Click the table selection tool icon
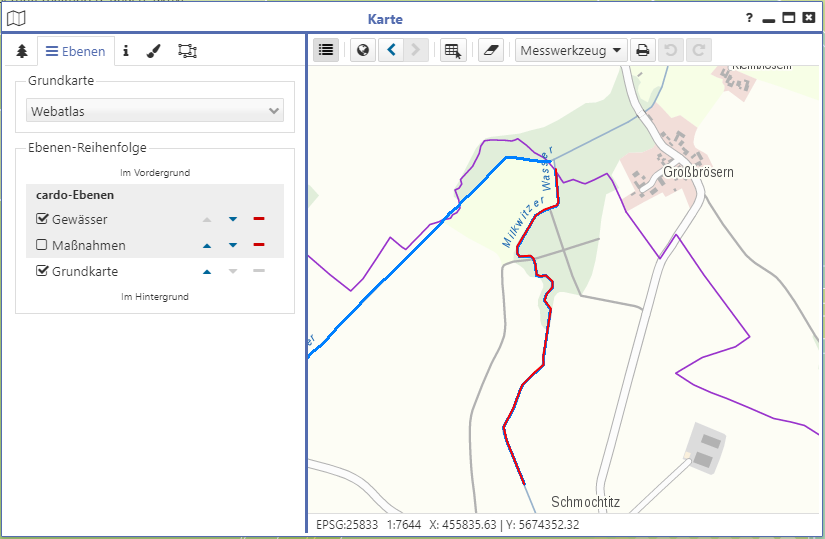 (x=453, y=50)
